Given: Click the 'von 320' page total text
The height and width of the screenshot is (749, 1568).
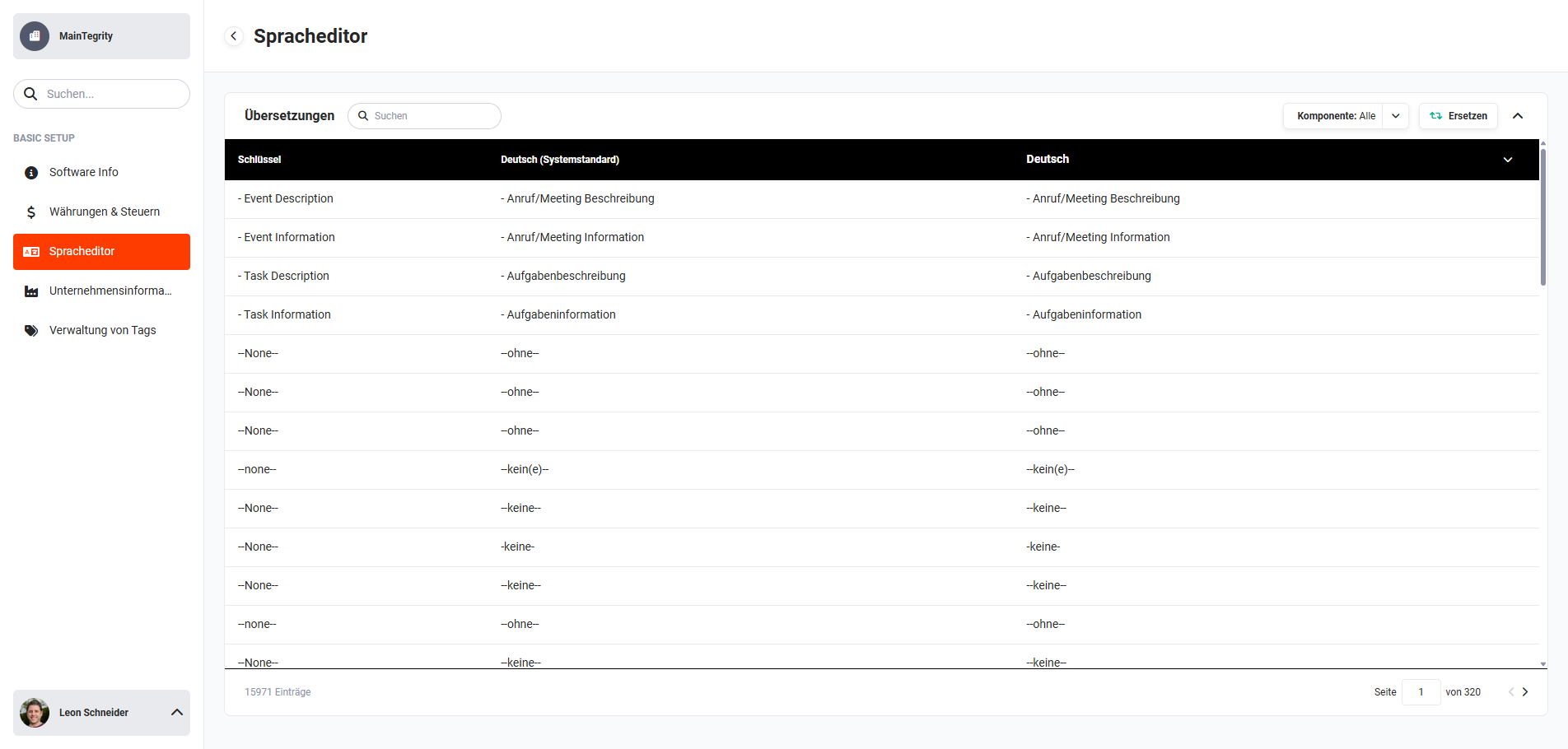Looking at the screenshot, I should coord(1463,692).
